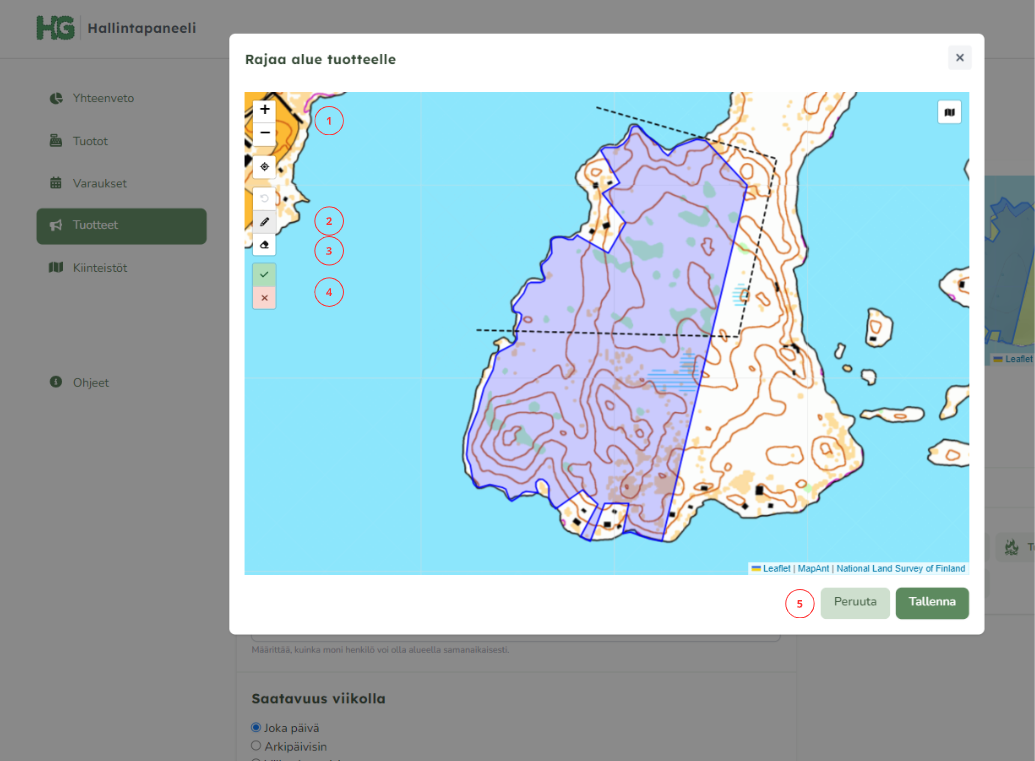Confirm drawing with the green checkmark

point(264,274)
